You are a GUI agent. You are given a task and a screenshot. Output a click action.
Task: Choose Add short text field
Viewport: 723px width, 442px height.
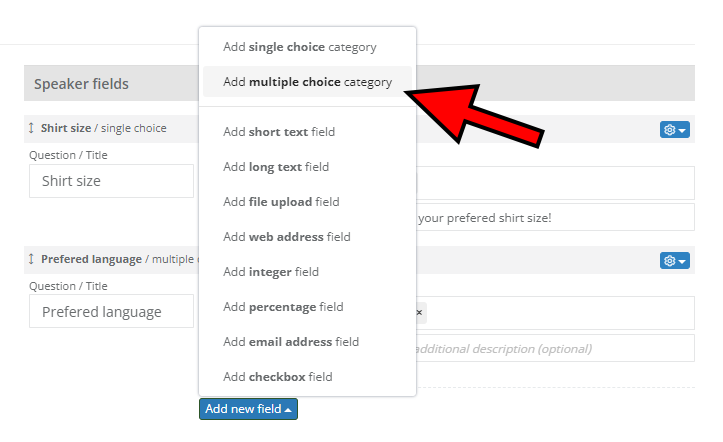coord(278,132)
